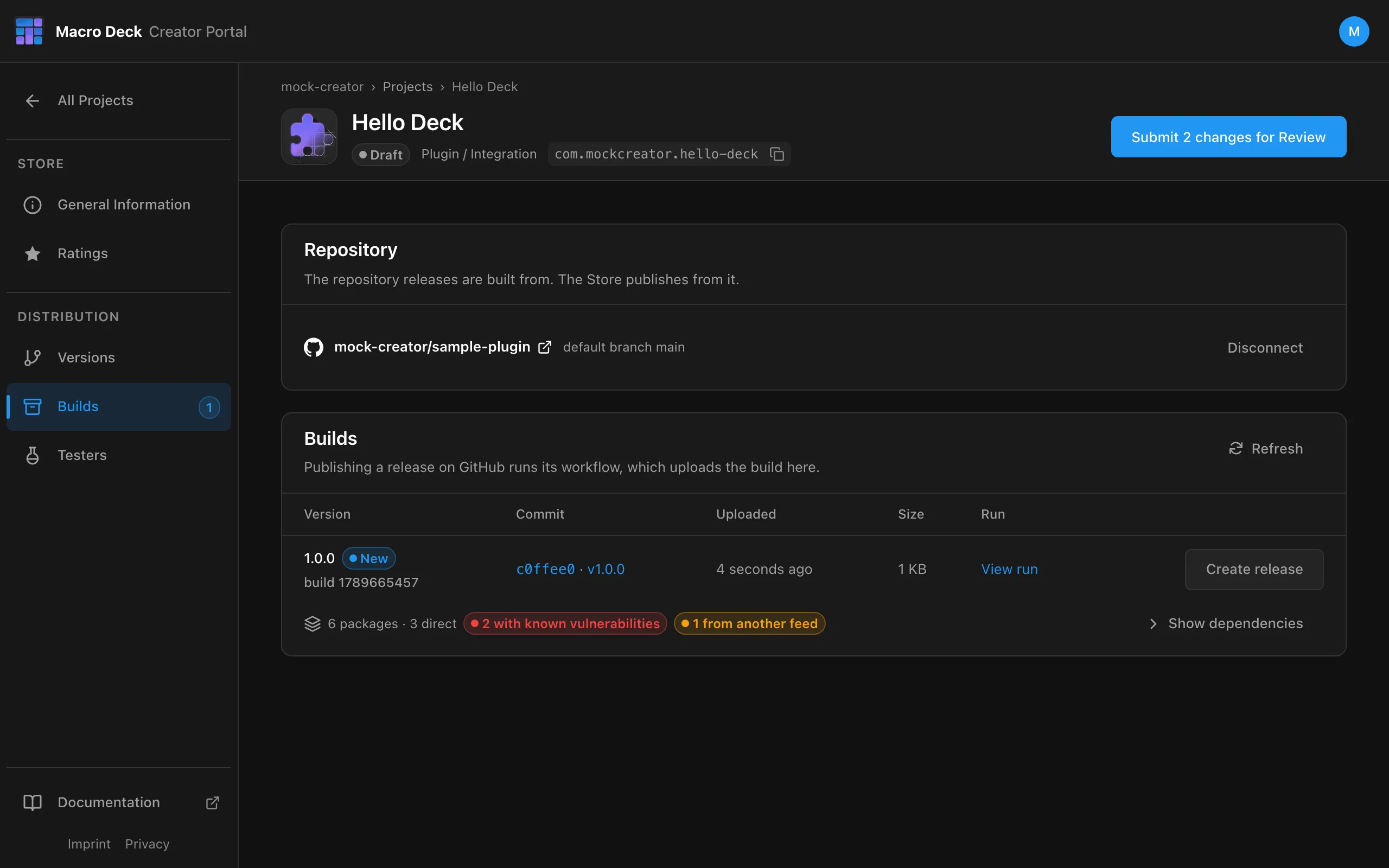Click the Hello Deck puzzle piece thumbnail
Viewport: 1389px width, 868px height.
coord(309,137)
